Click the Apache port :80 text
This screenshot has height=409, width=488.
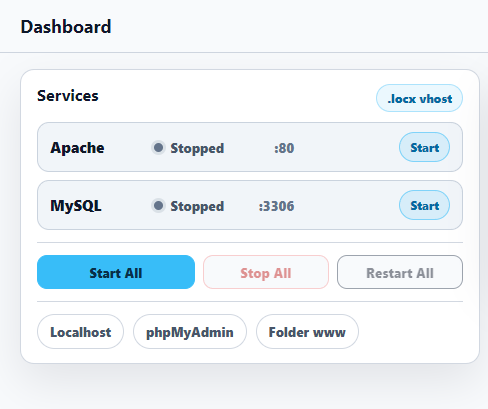click(284, 148)
